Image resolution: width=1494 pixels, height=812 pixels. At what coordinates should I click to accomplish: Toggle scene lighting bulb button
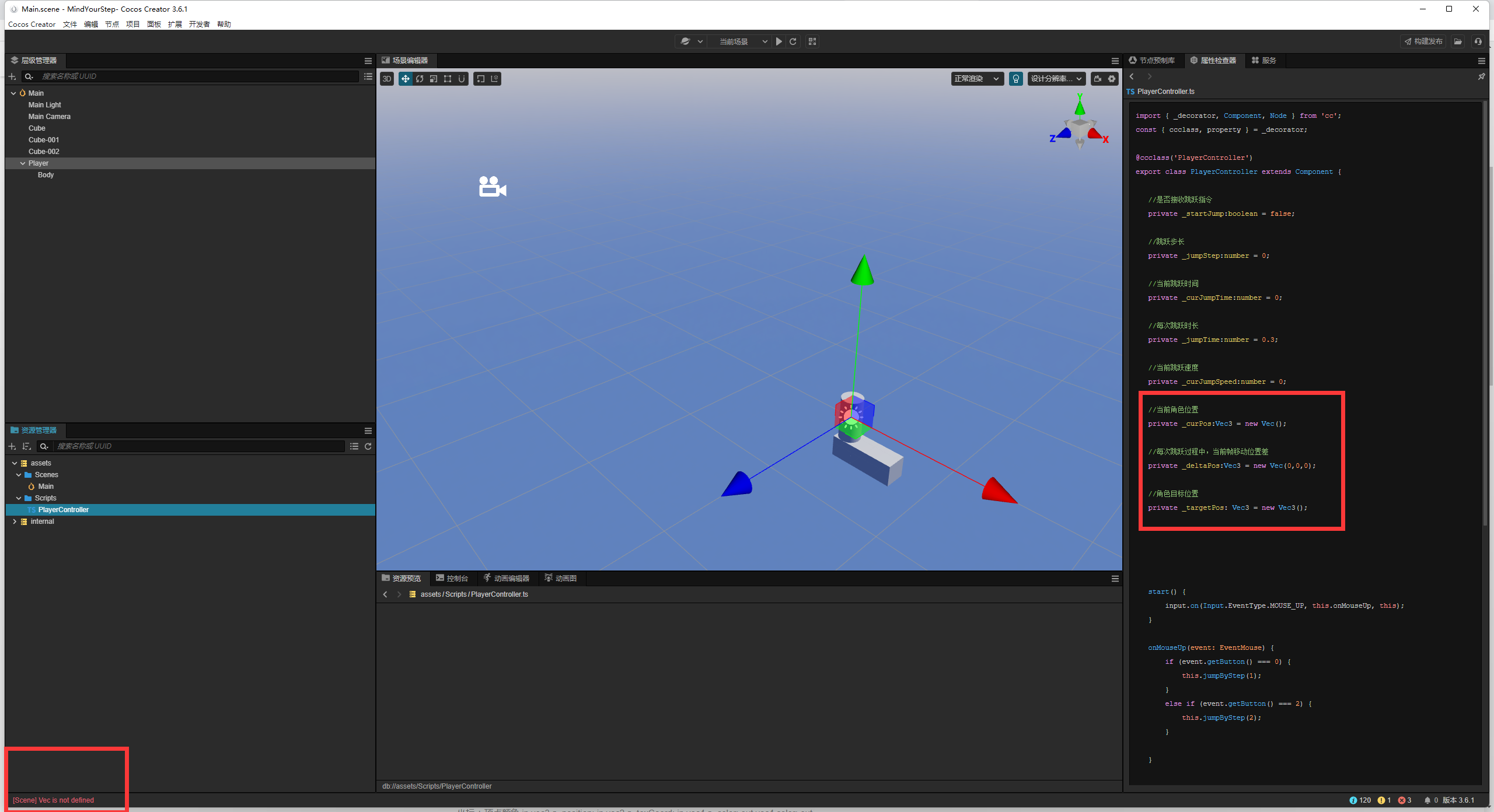[1016, 79]
